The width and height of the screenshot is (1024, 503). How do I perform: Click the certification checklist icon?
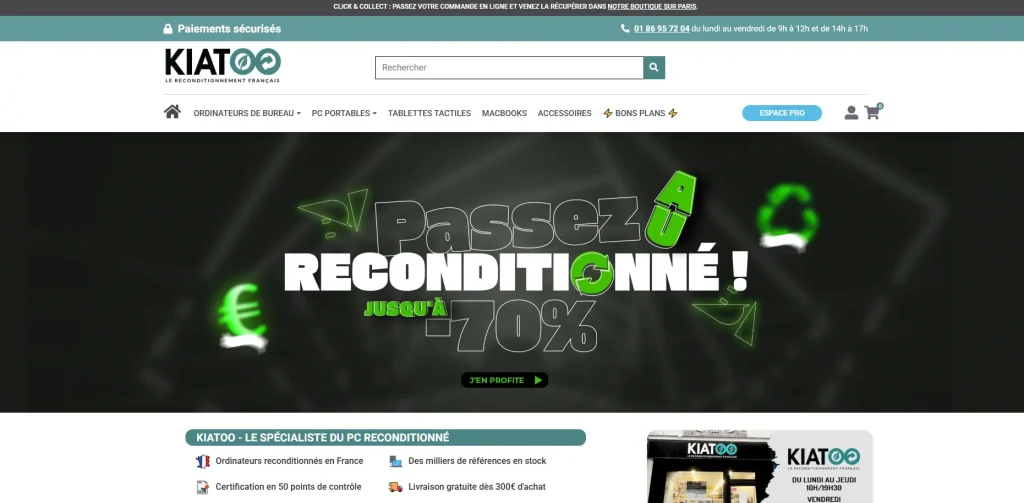click(203, 487)
